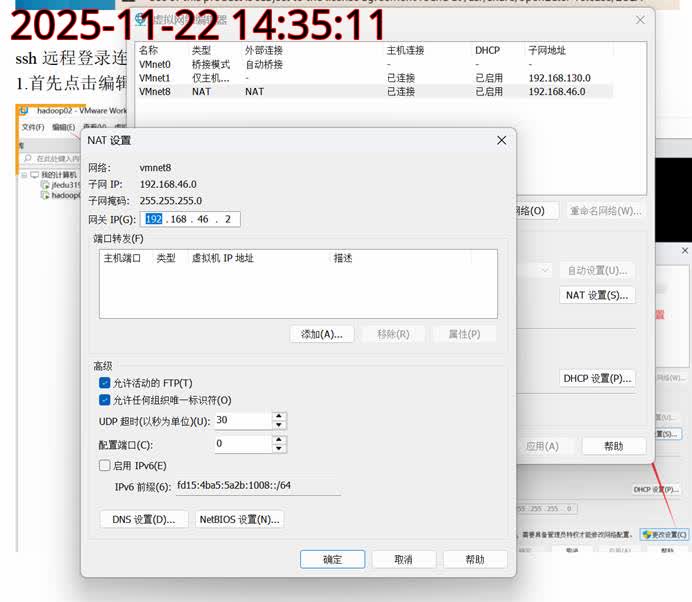Open DNS 设置(D)... dialog

point(144,519)
